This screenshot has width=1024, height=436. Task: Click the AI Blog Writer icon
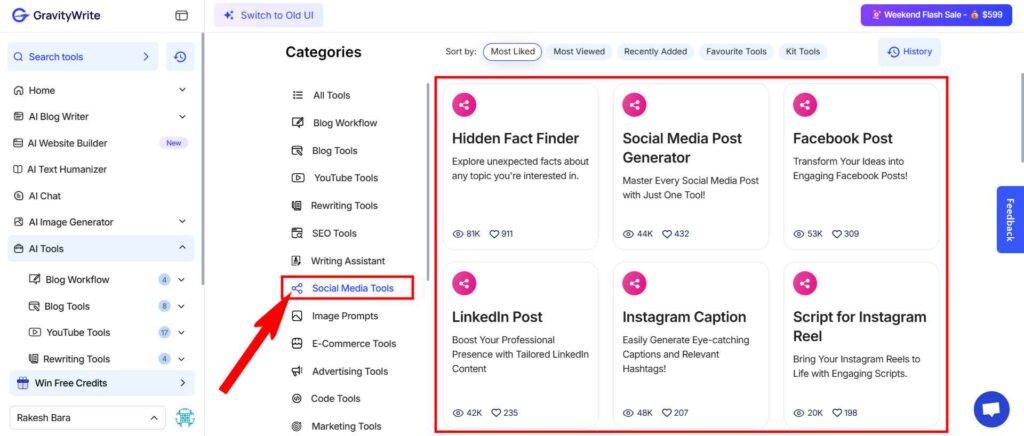pyautogui.click(x=18, y=116)
